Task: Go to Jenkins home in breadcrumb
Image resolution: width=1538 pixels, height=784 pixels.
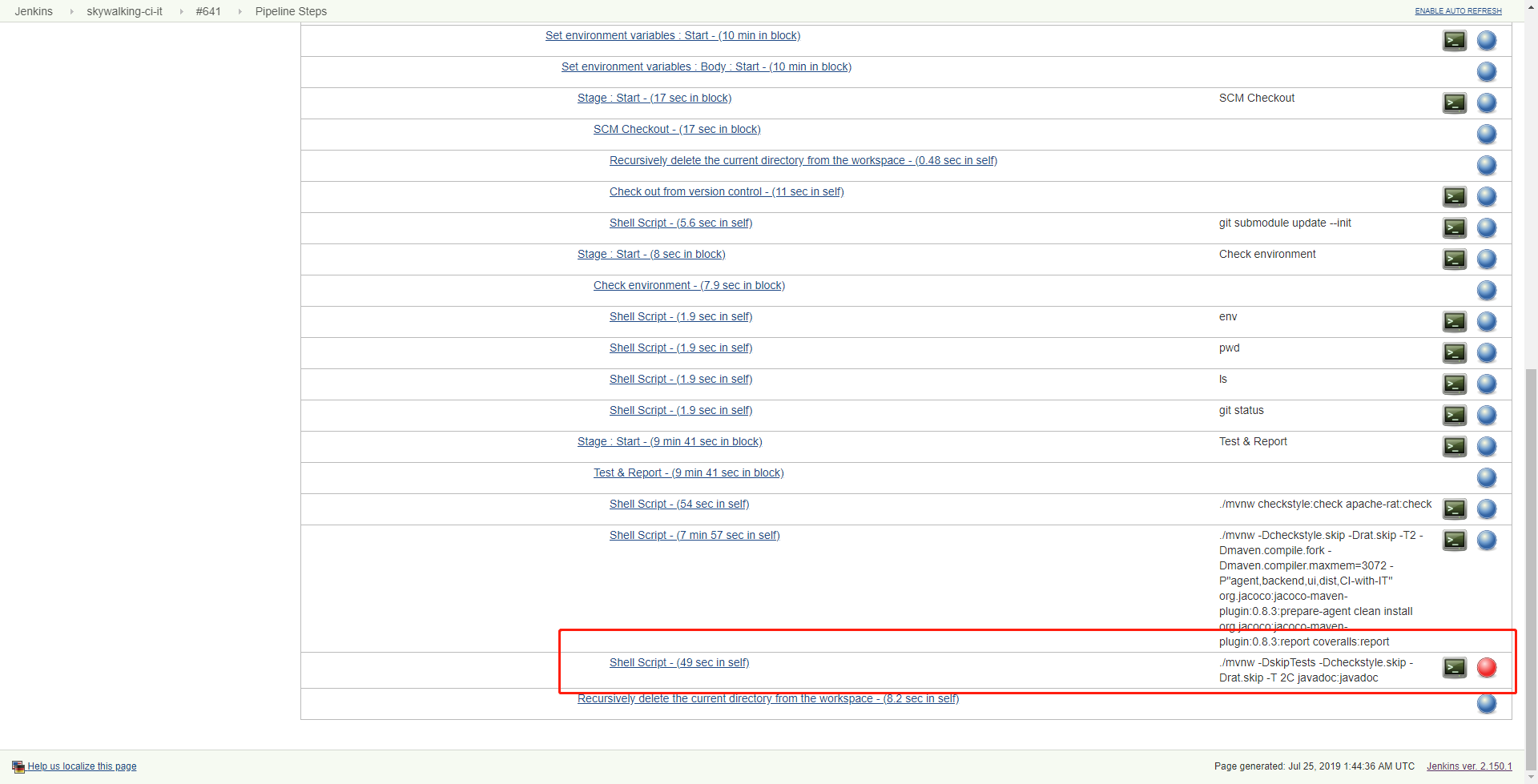Action: click(34, 11)
